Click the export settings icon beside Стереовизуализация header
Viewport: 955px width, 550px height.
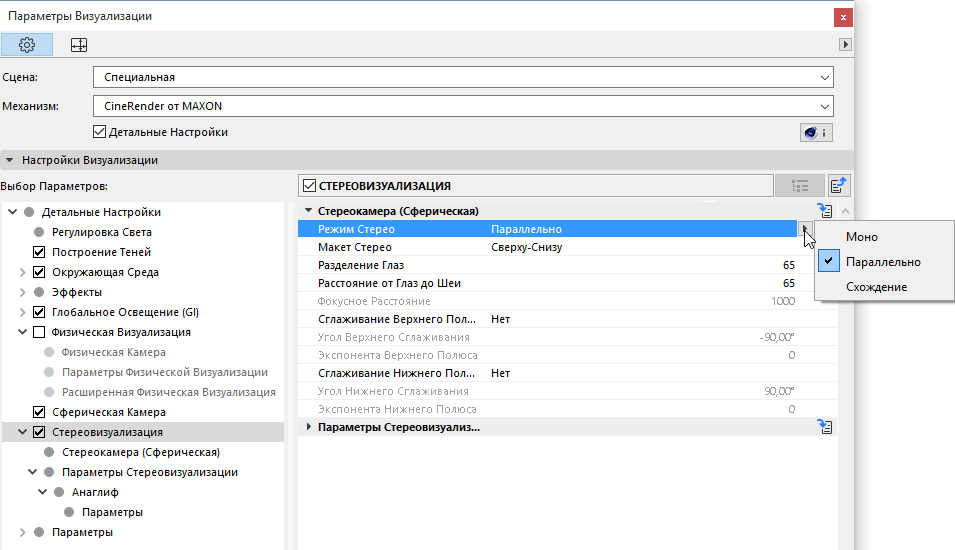click(838, 185)
